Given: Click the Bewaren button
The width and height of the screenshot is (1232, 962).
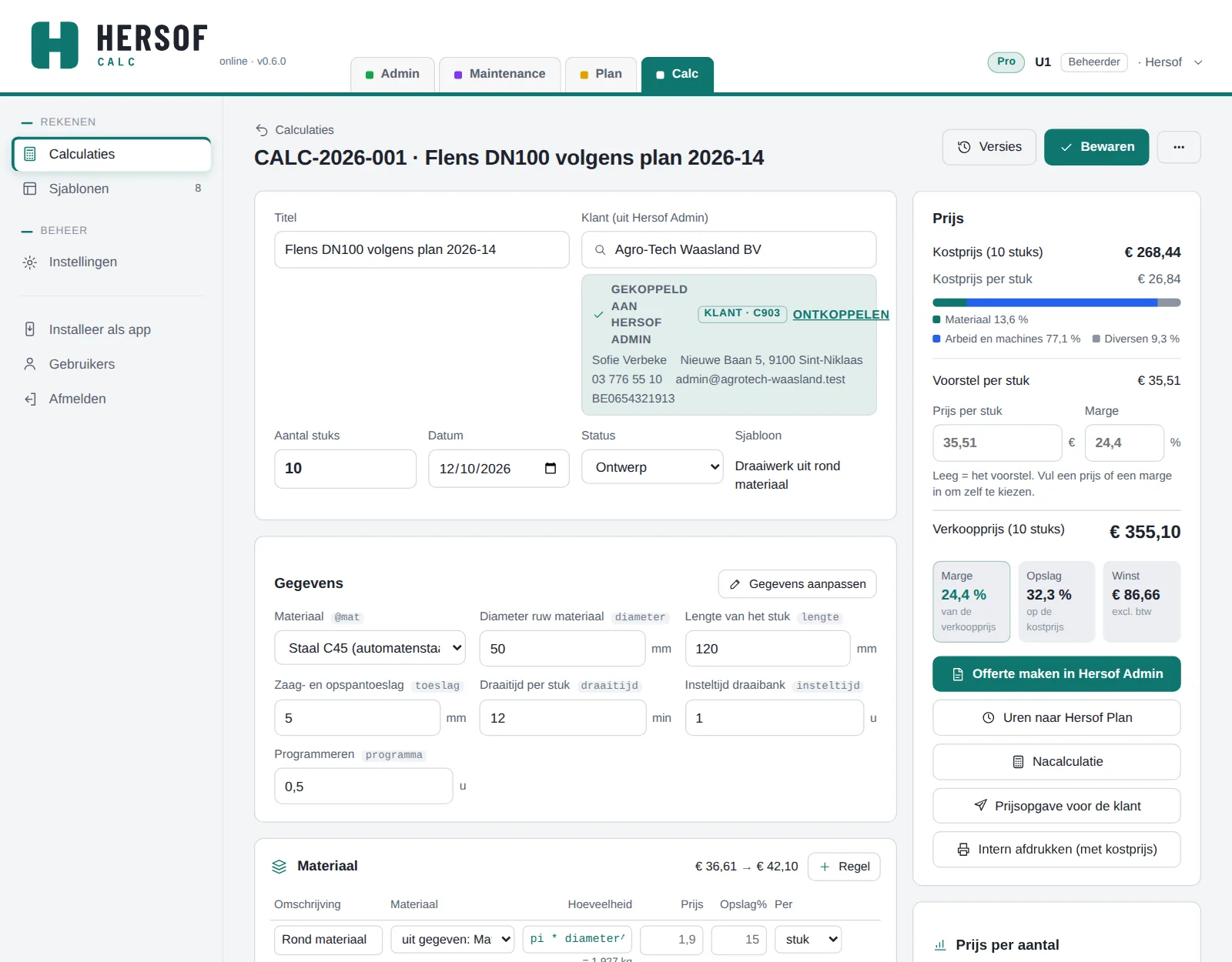Looking at the screenshot, I should [1096, 147].
